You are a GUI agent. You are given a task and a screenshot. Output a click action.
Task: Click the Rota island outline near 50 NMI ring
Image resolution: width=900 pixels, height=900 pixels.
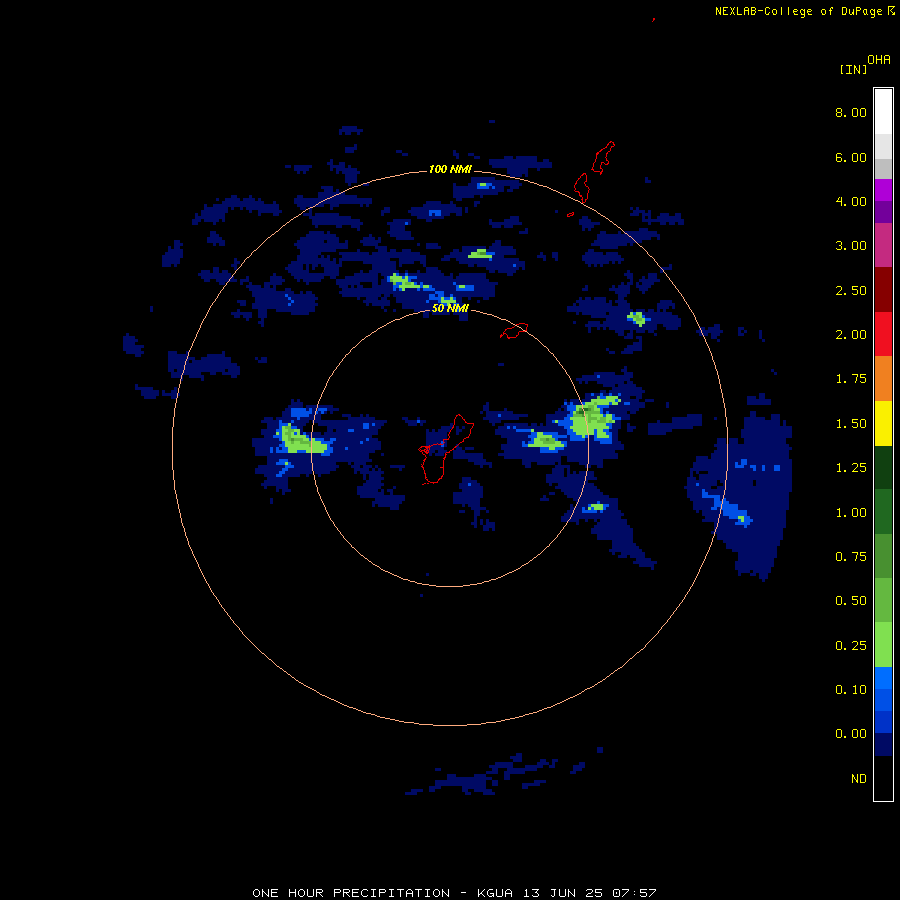point(514,331)
